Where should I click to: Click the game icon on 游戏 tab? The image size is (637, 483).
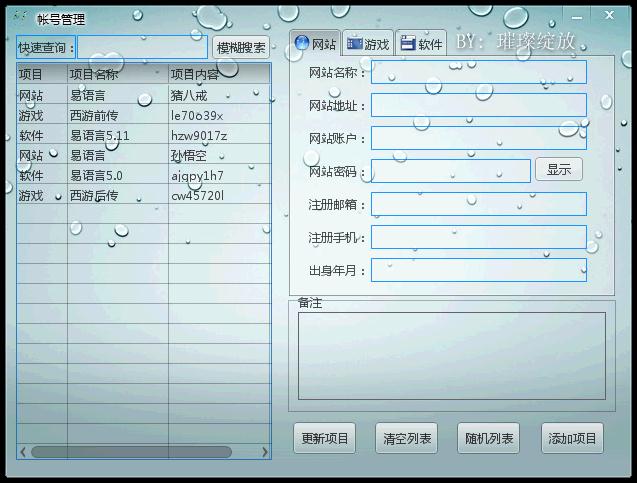coord(354,43)
